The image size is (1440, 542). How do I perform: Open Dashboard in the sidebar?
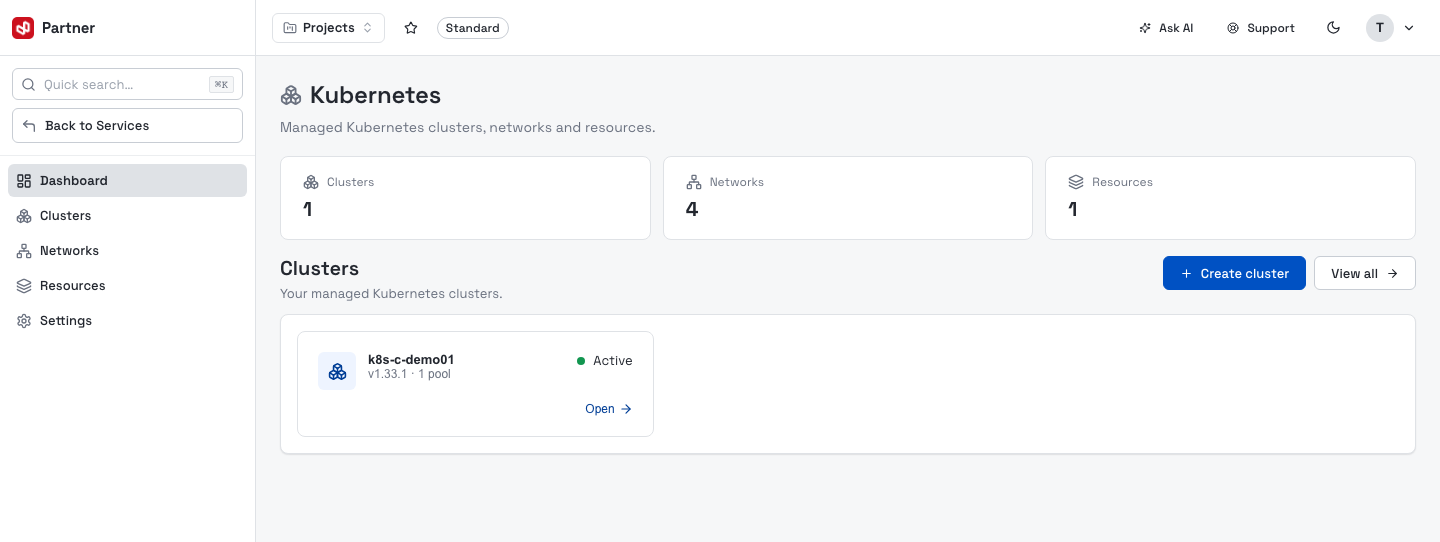(127, 181)
